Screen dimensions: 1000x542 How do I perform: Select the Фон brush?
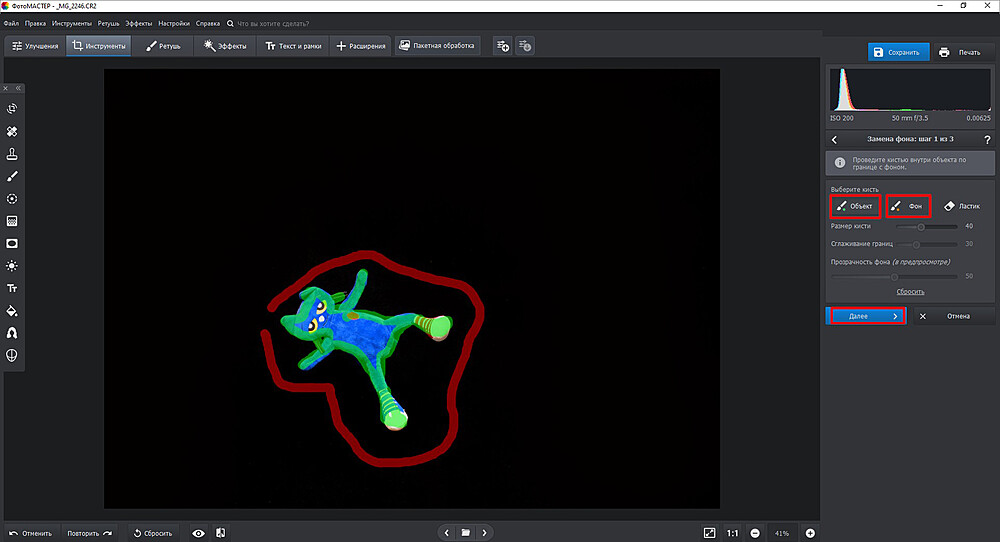pyautogui.click(x=909, y=206)
